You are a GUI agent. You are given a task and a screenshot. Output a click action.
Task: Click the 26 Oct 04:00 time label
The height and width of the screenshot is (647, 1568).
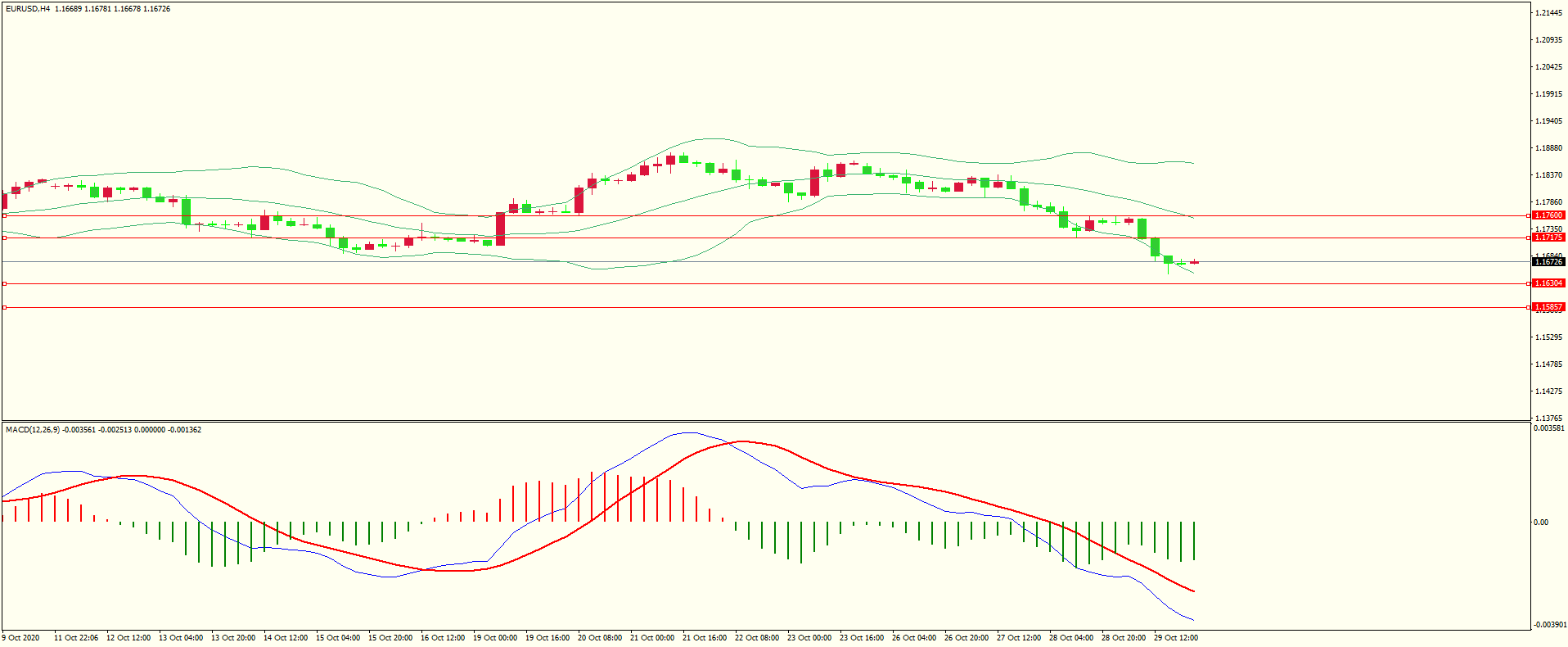click(914, 638)
